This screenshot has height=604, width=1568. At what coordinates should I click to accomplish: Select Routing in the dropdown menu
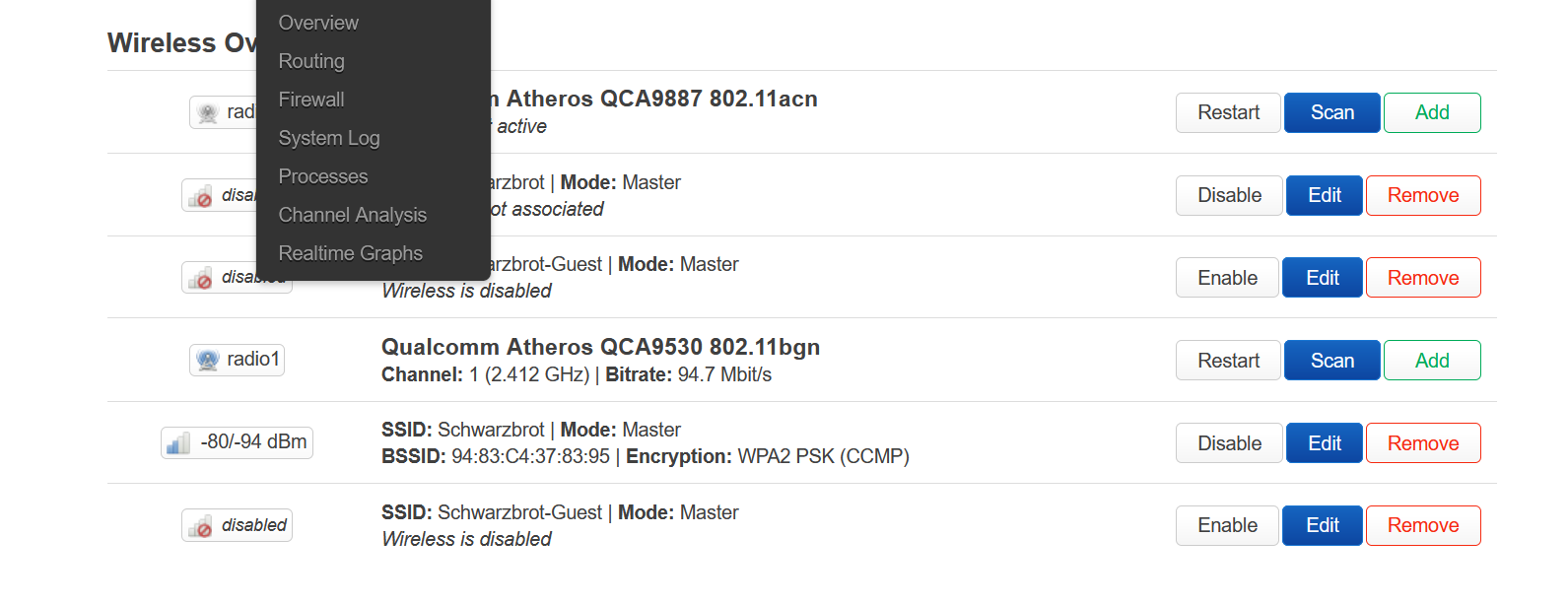point(311,61)
